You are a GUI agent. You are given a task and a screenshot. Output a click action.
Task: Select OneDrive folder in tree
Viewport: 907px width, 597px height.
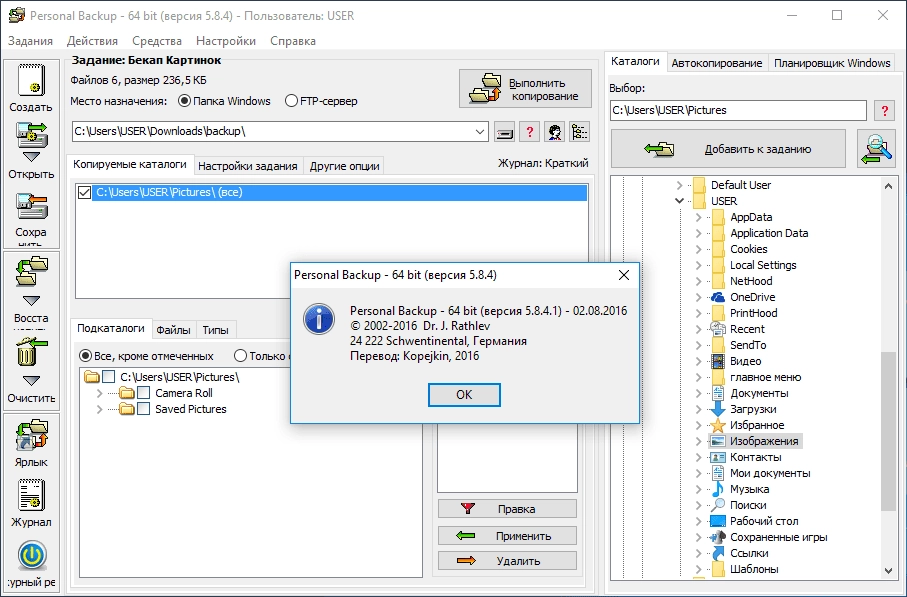coord(752,297)
